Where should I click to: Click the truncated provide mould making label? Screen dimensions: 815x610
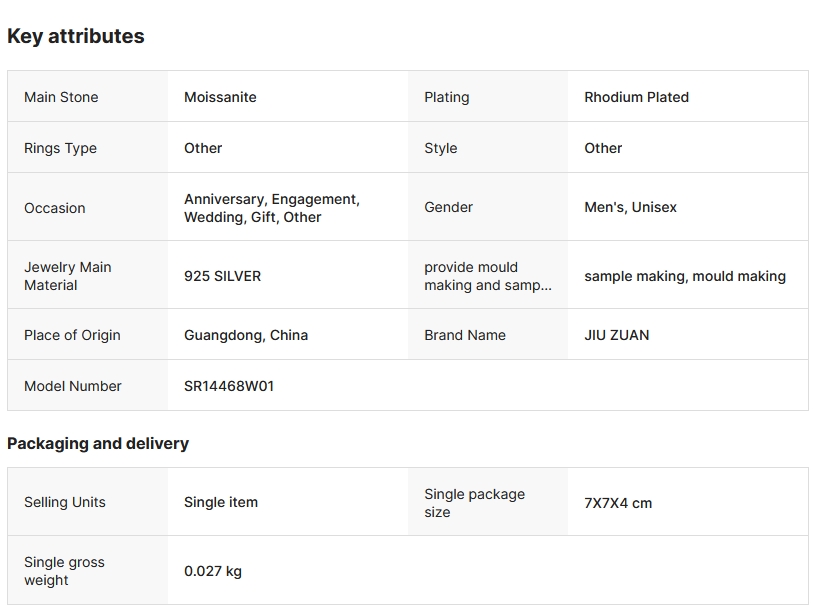[487, 276]
